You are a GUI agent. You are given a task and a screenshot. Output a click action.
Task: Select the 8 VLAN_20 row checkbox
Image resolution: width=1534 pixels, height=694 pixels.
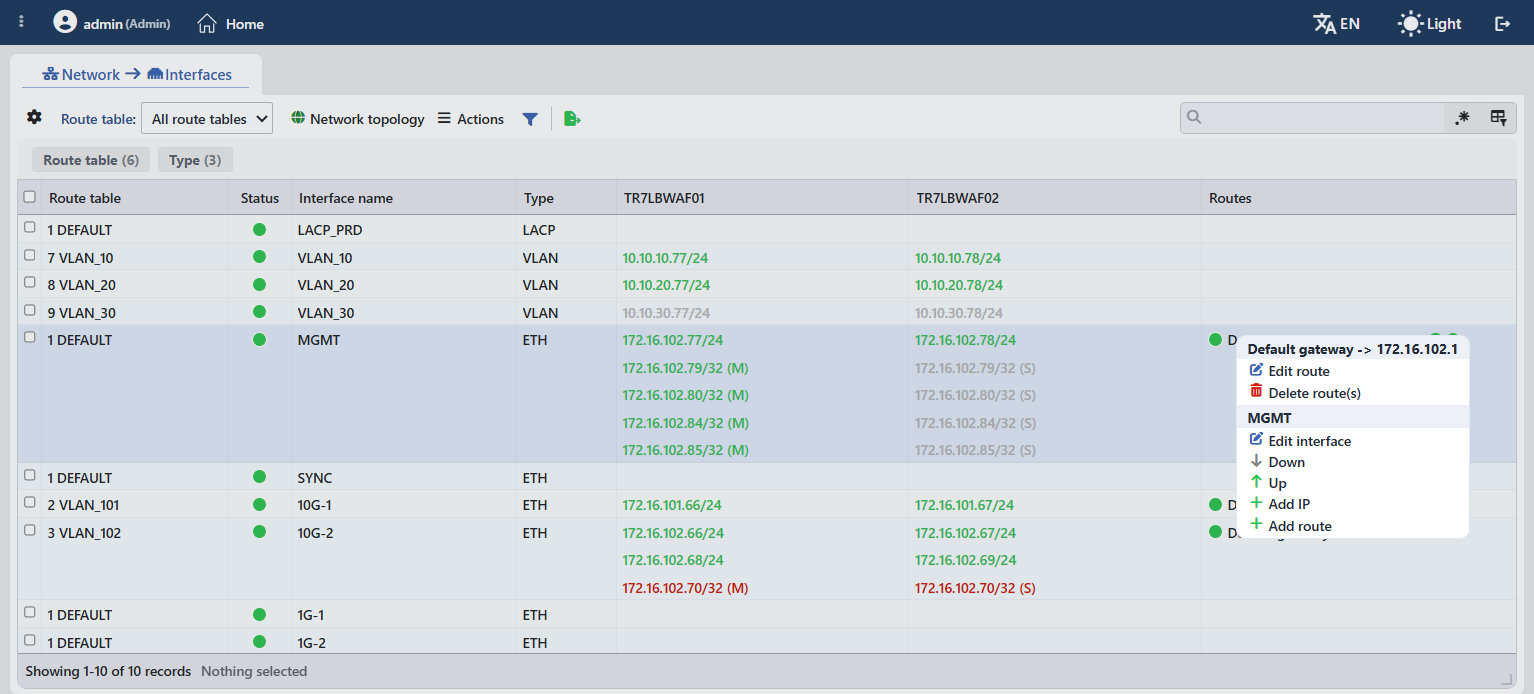pyautogui.click(x=30, y=284)
